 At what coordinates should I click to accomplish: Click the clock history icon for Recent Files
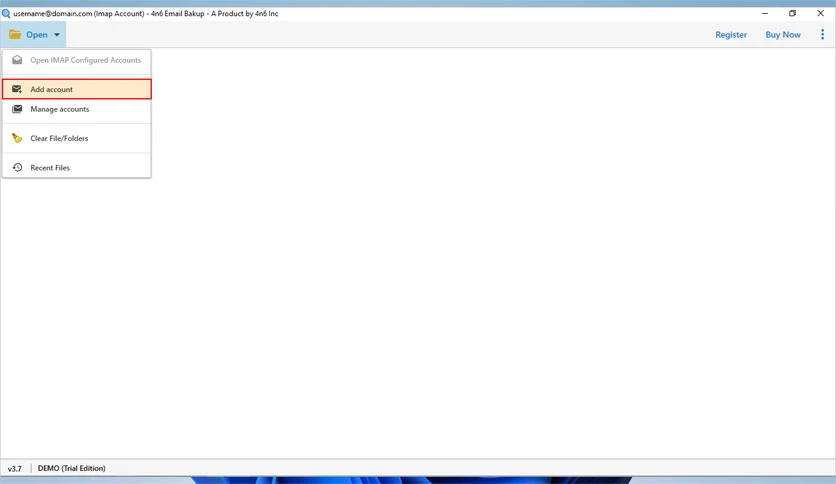pos(17,167)
